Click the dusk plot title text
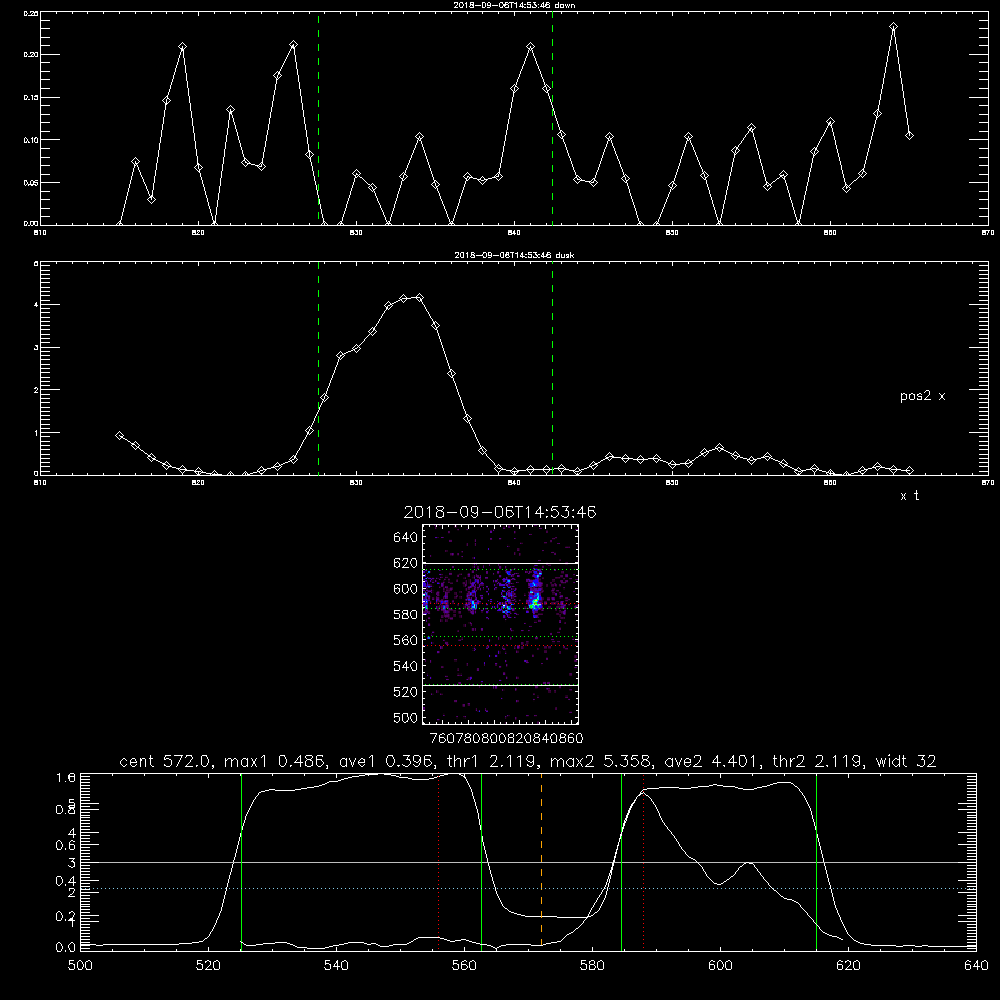1000x1000 pixels. click(514, 255)
